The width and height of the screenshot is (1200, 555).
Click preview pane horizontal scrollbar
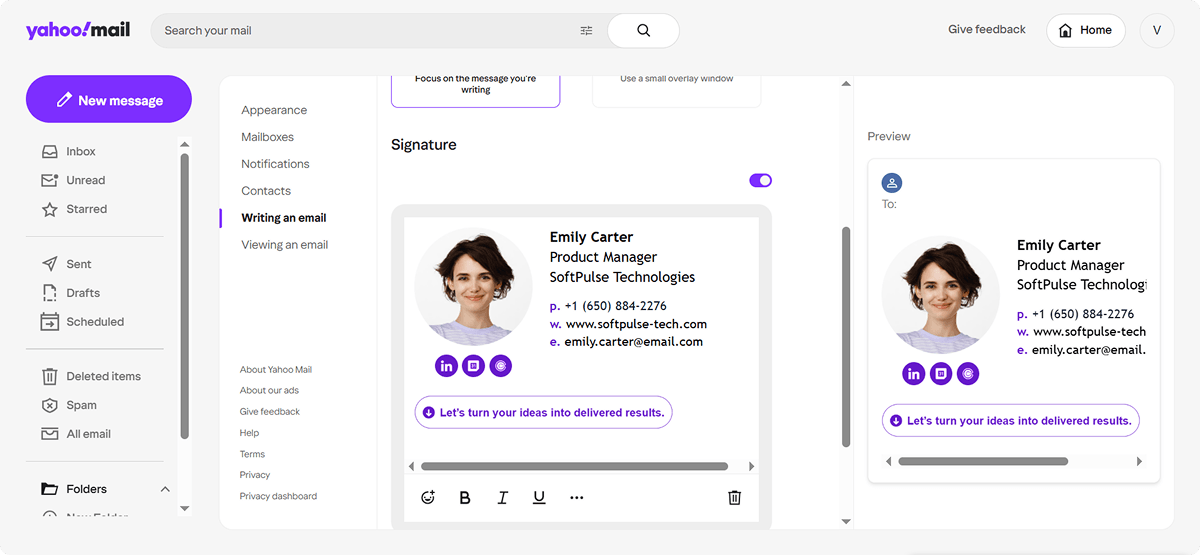[x=983, y=462]
